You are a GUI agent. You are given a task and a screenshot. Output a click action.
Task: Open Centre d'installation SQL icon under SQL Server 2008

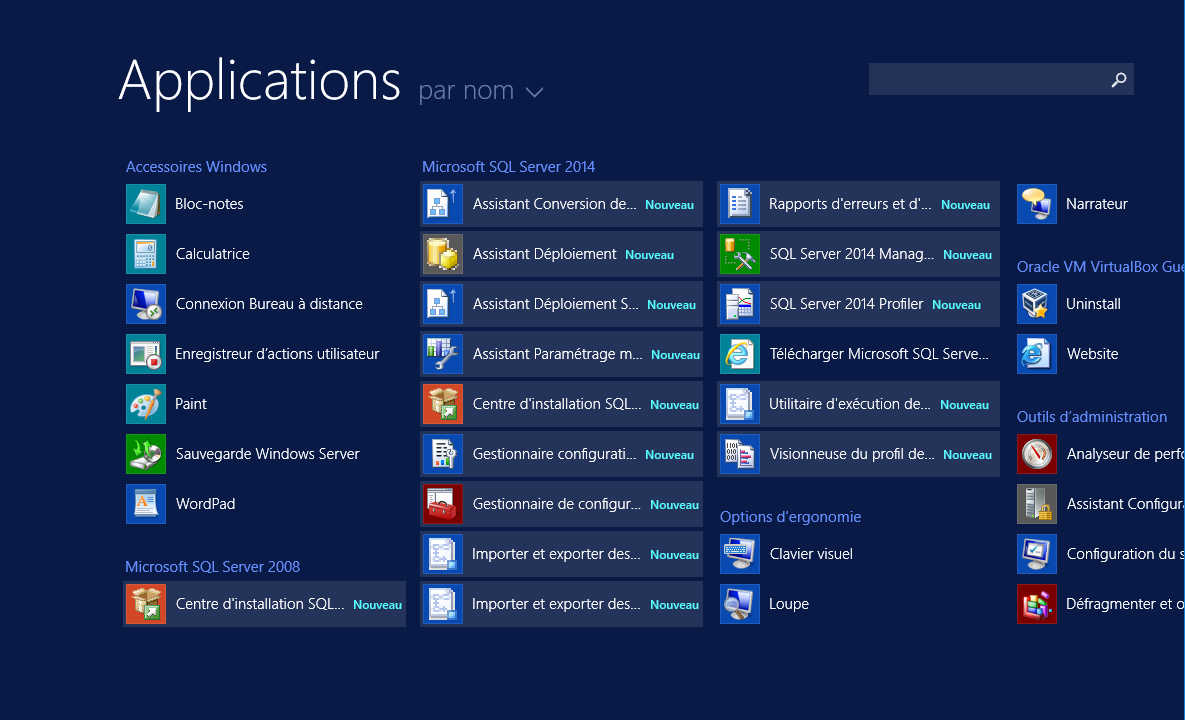[x=146, y=604]
